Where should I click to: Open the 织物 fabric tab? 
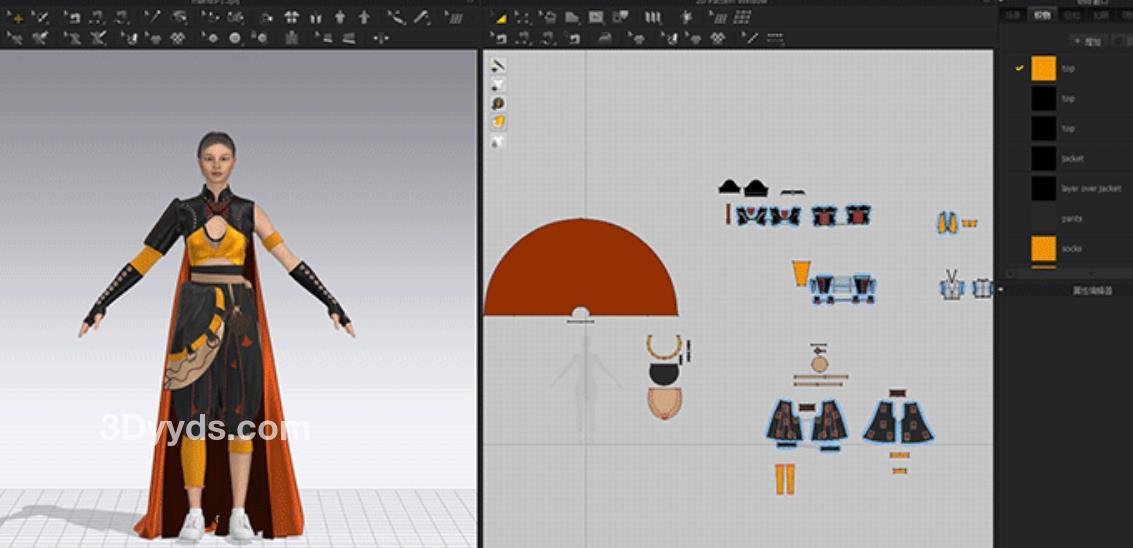(1042, 15)
